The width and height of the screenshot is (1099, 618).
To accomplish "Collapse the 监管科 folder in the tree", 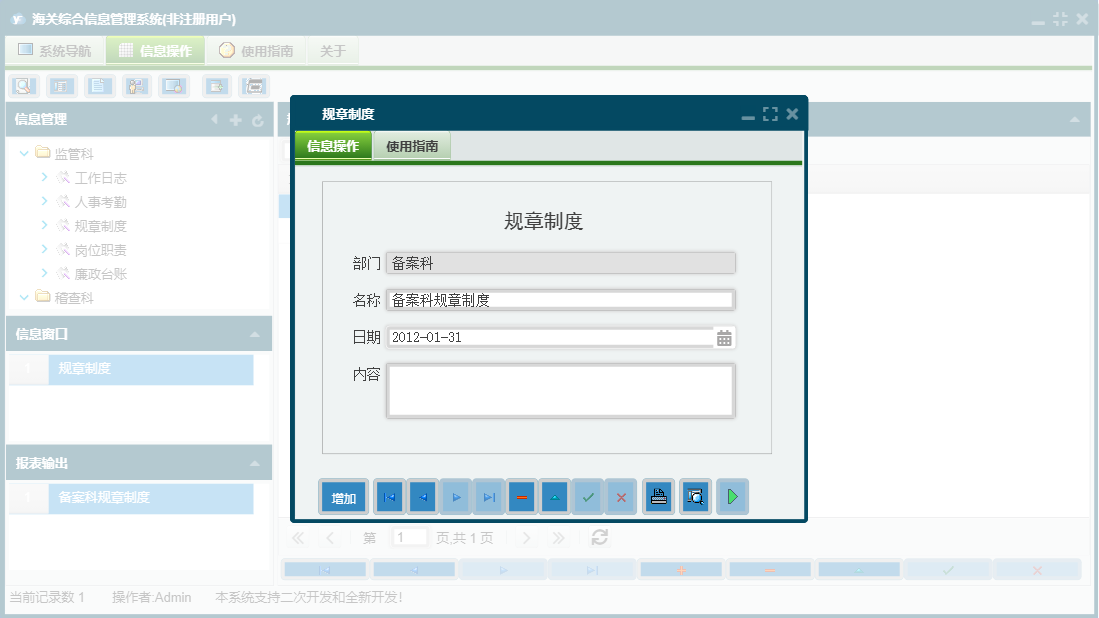I will coord(23,153).
